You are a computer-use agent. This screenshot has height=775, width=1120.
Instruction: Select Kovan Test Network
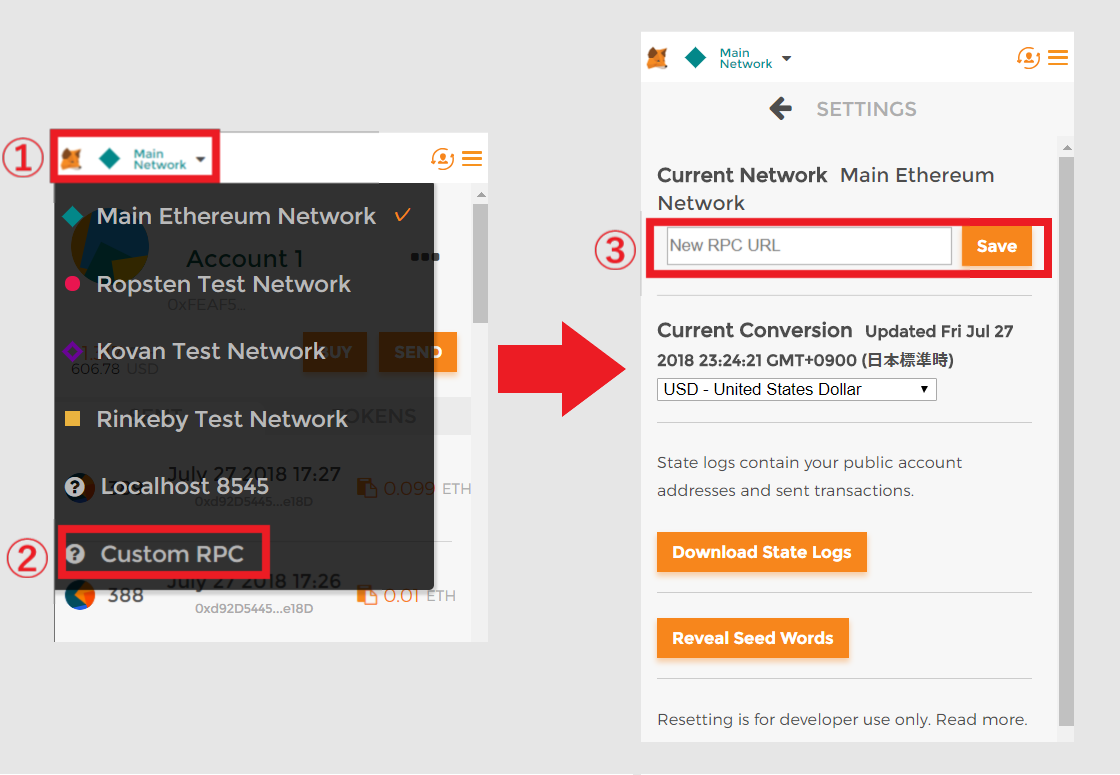click(244, 351)
